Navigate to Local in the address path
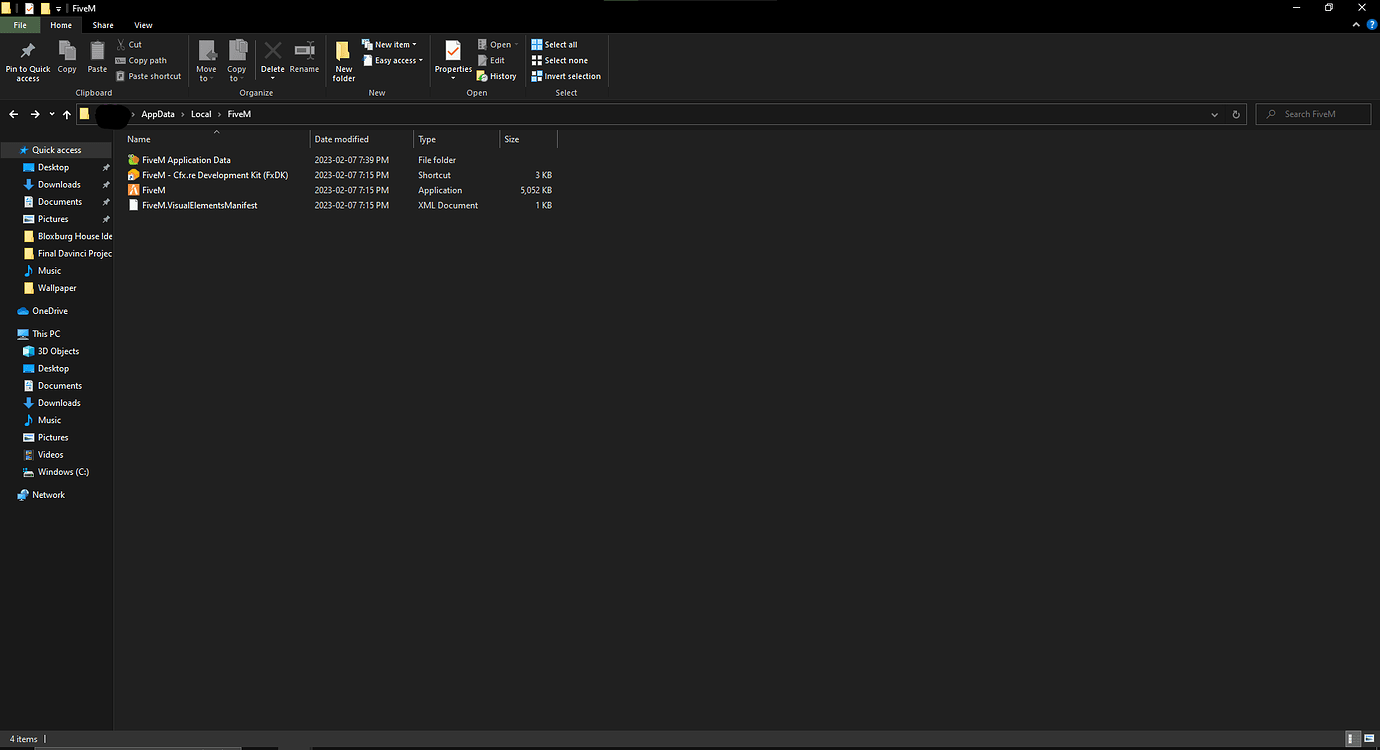The width and height of the screenshot is (1380, 750). pyautogui.click(x=200, y=114)
